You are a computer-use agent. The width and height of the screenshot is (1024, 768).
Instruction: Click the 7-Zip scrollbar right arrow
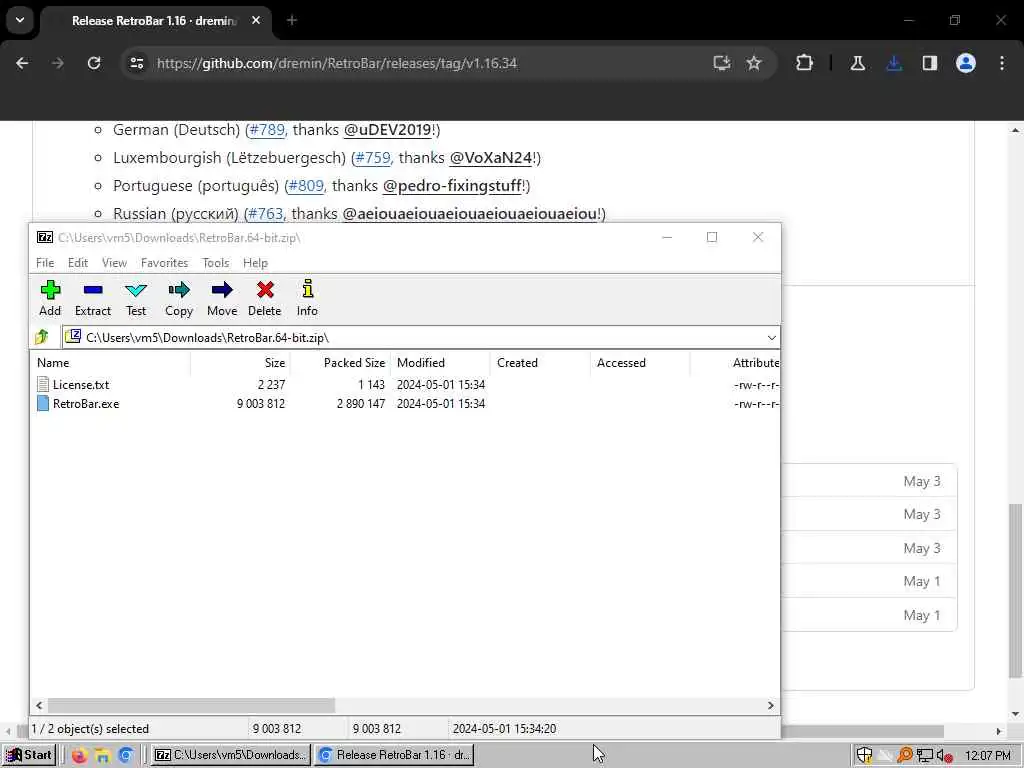point(771,705)
